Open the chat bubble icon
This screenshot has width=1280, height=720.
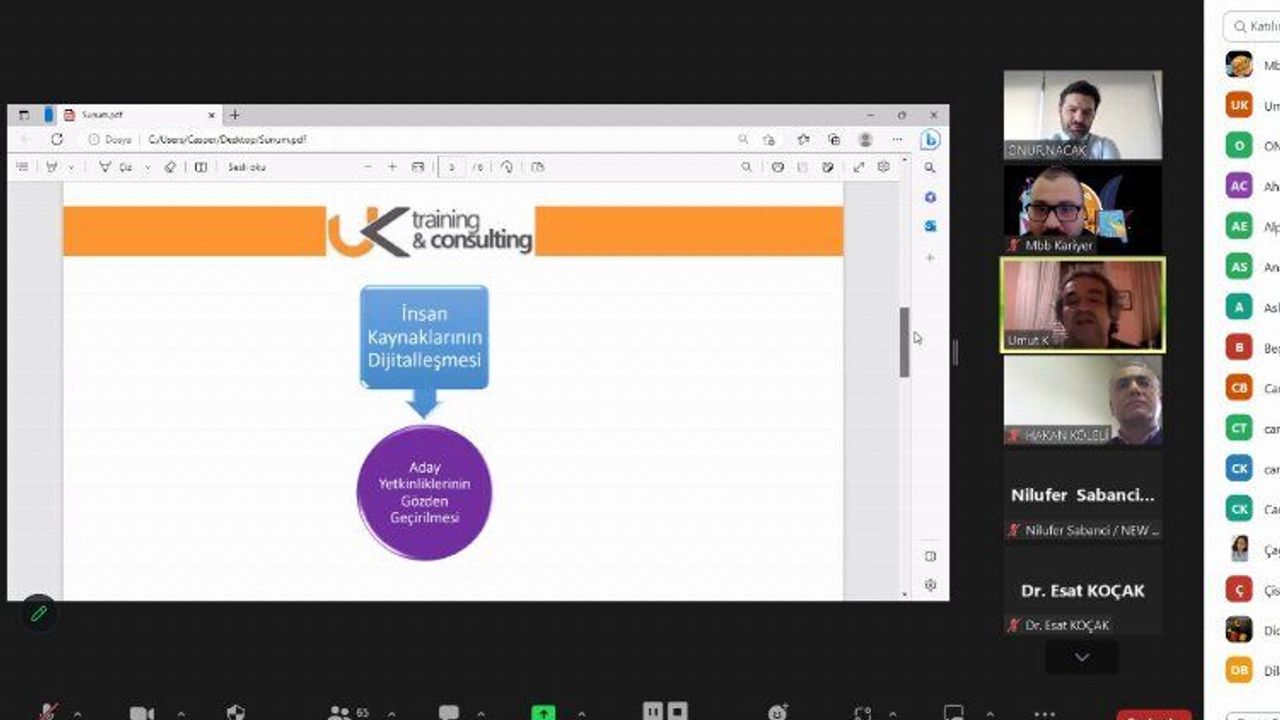pyautogui.click(x=449, y=713)
